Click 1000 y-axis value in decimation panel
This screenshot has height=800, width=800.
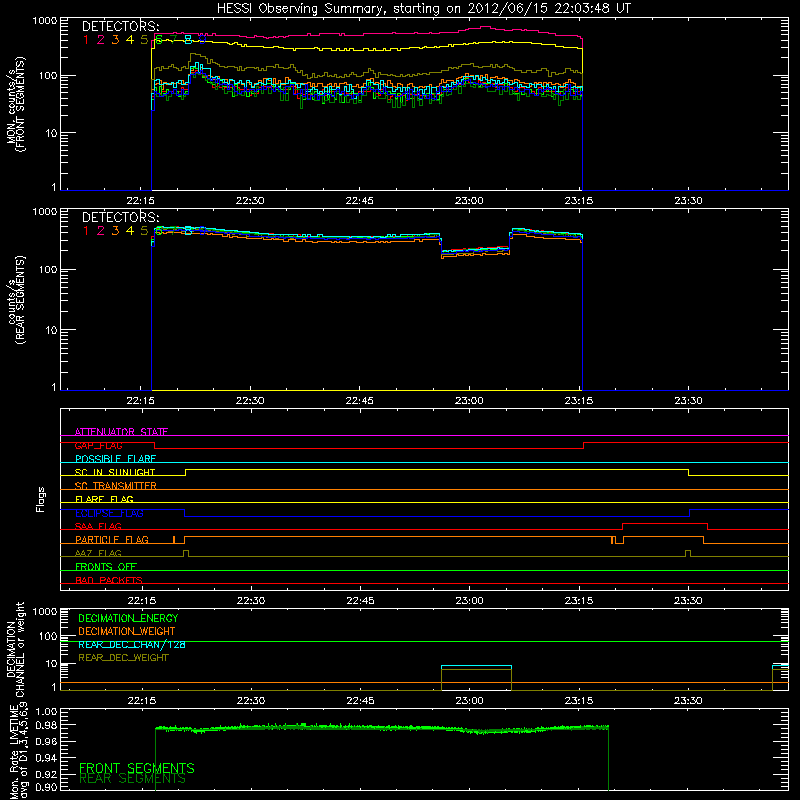point(44,612)
